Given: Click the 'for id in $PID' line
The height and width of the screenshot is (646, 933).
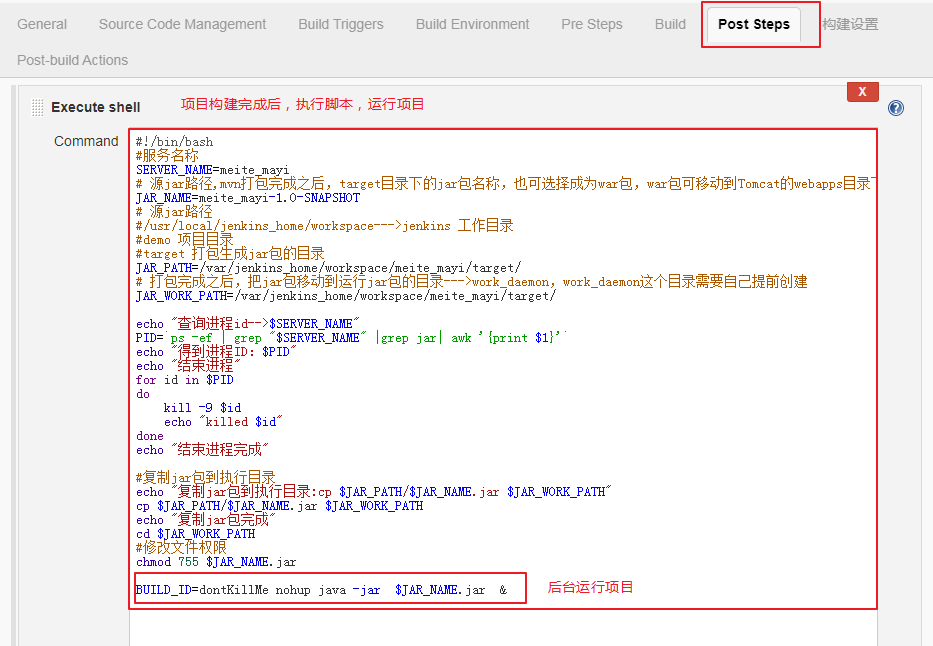Looking at the screenshot, I should pyautogui.click(x=184, y=380).
